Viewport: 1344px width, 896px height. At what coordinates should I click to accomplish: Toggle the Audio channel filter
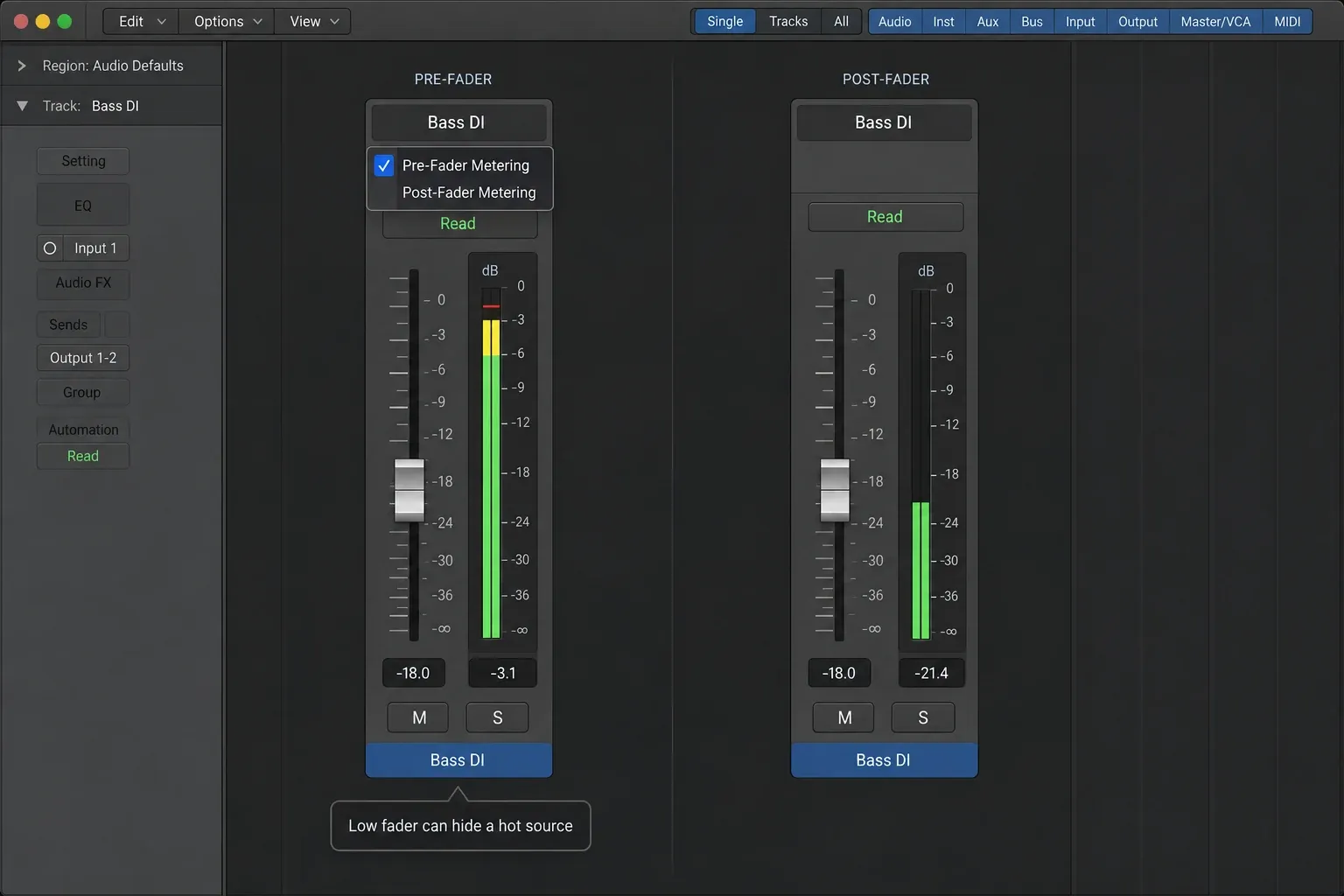[x=894, y=22]
